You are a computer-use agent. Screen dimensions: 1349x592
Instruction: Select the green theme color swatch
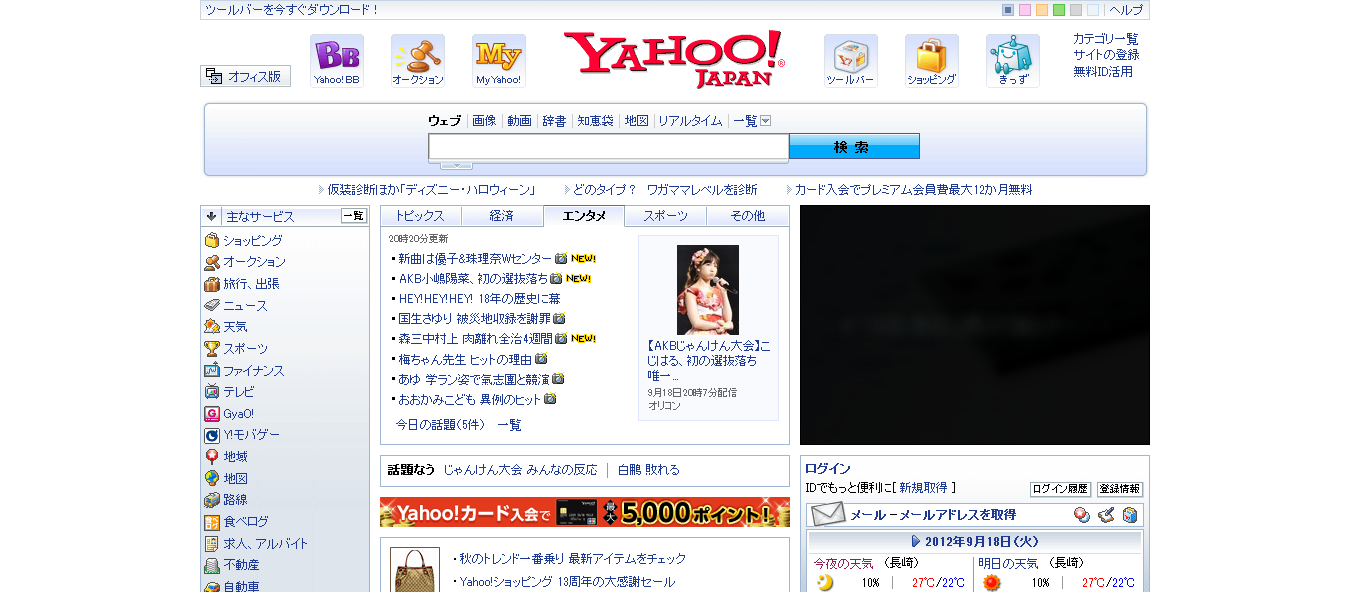pyautogui.click(x=1059, y=10)
